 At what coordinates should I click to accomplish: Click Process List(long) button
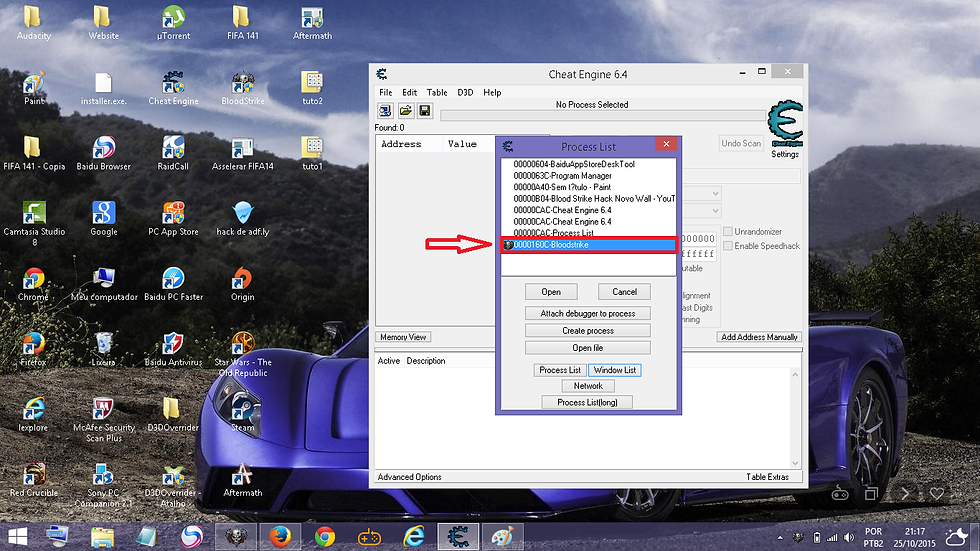587,402
